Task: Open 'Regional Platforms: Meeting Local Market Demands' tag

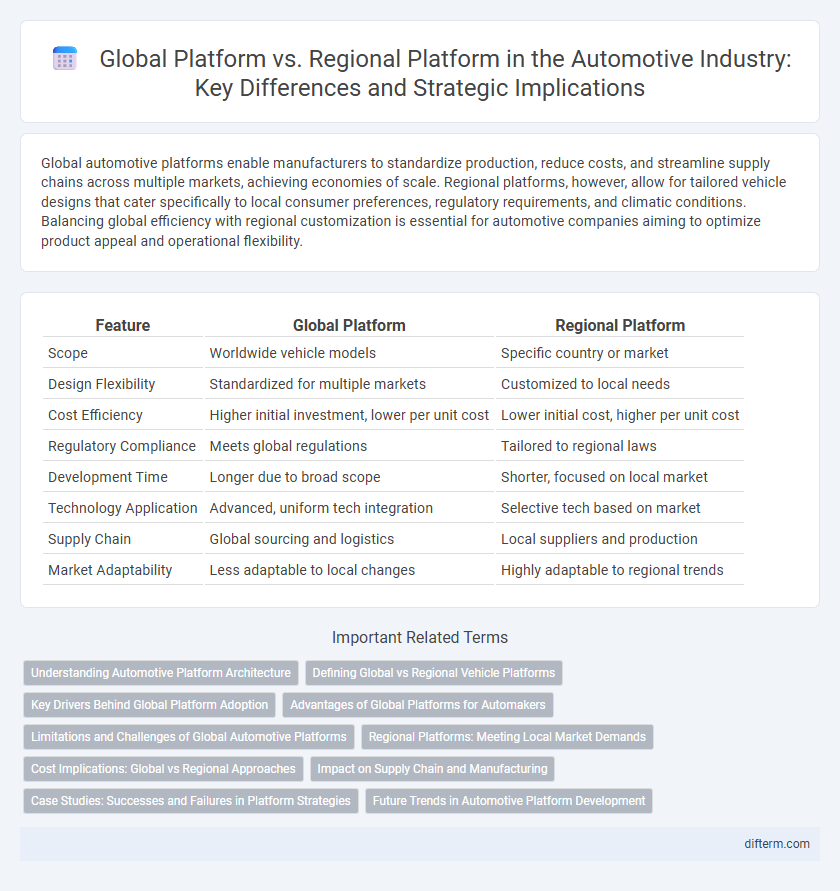Action: tap(508, 736)
